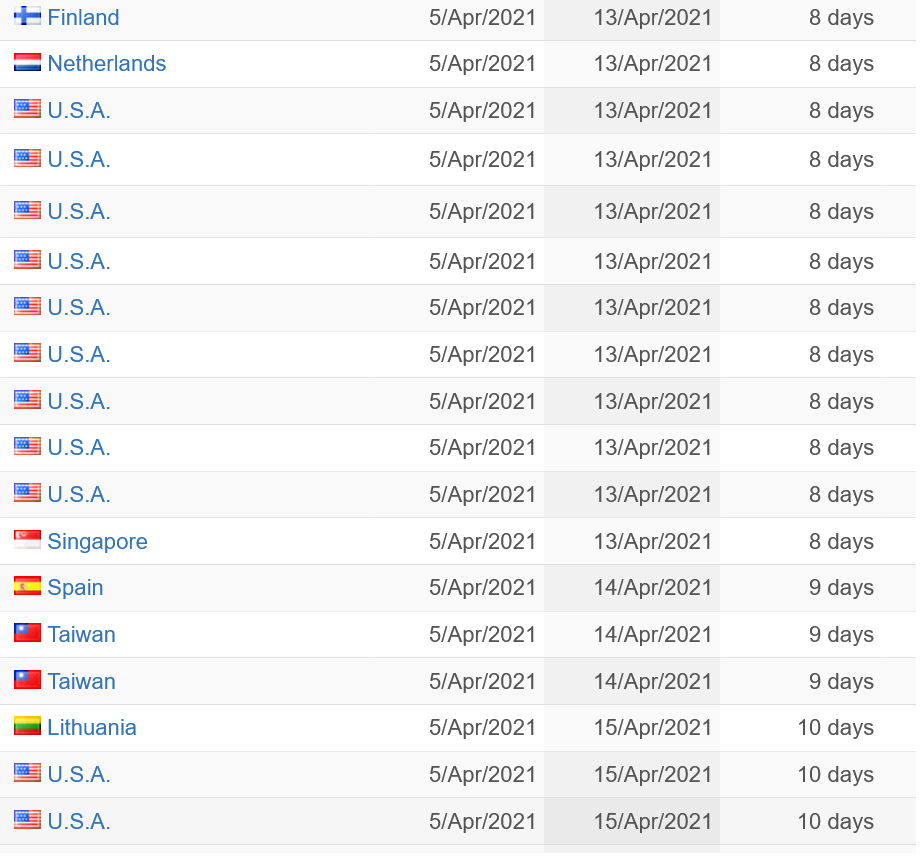Open the U.S.A. link just below Lithuania
The height and width of the screenshot is (860, 924).
79,775
